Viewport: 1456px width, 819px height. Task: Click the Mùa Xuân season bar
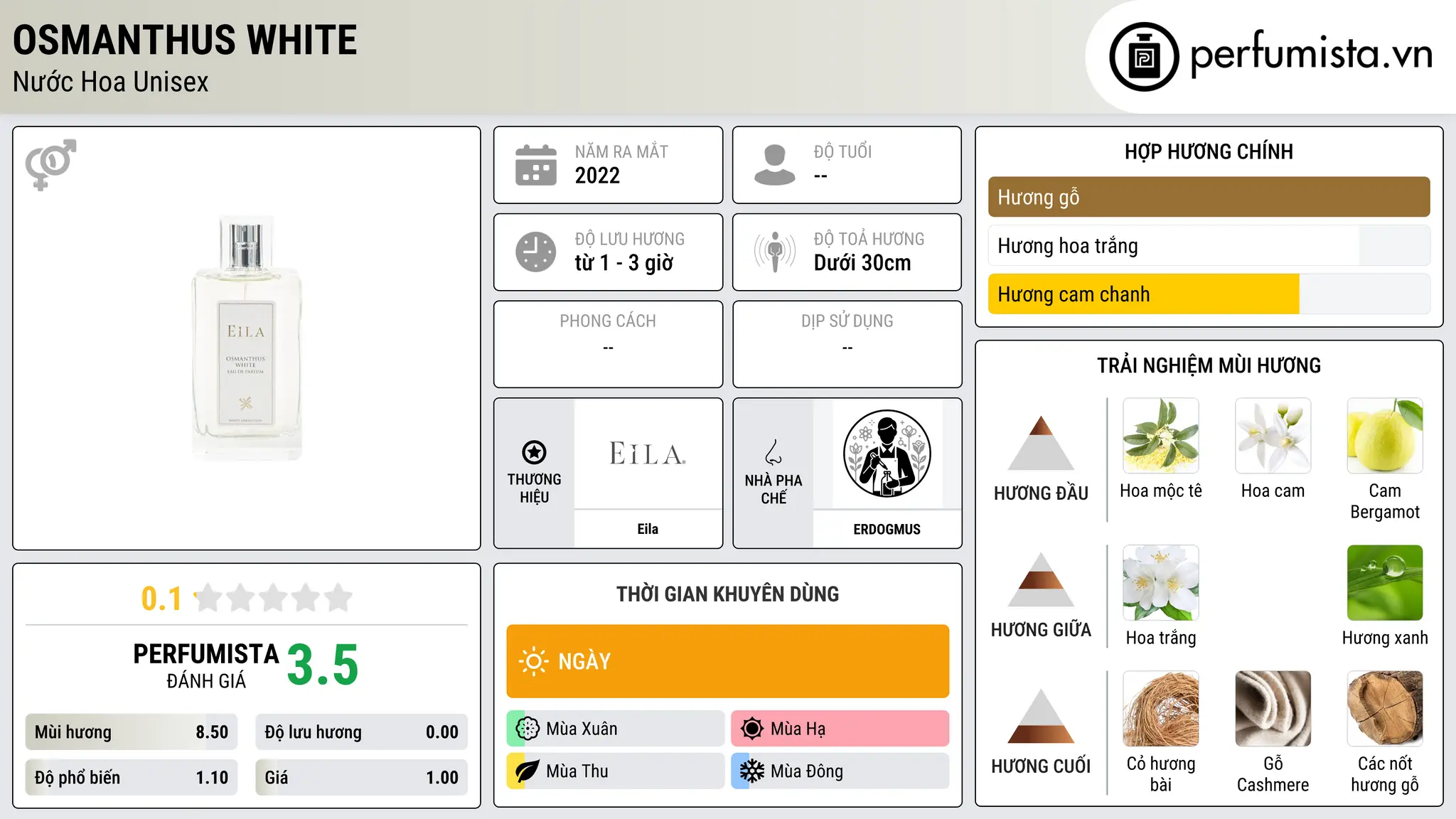[616, 729]
